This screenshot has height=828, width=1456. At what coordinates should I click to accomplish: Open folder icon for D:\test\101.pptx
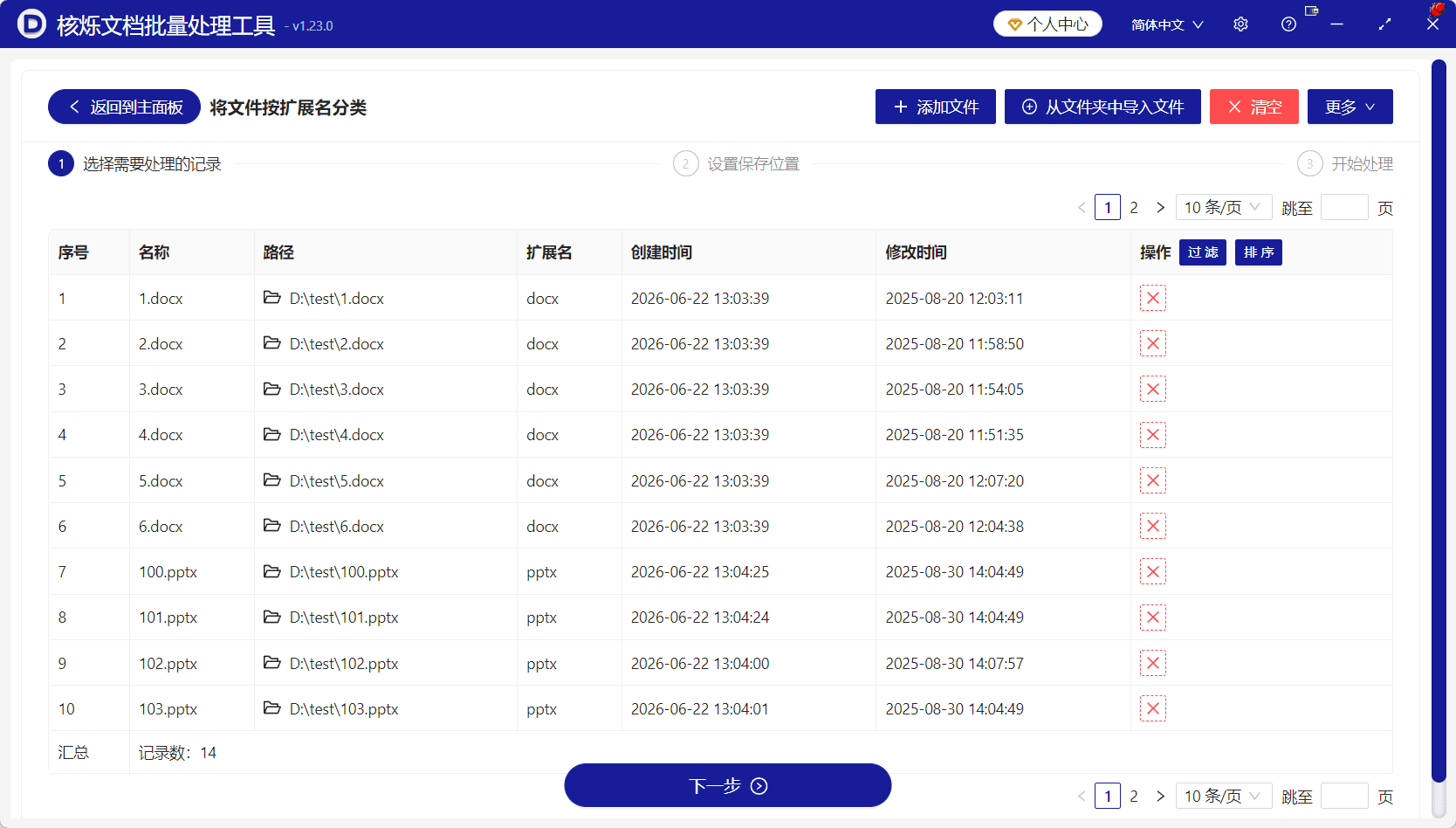point(272,617)
